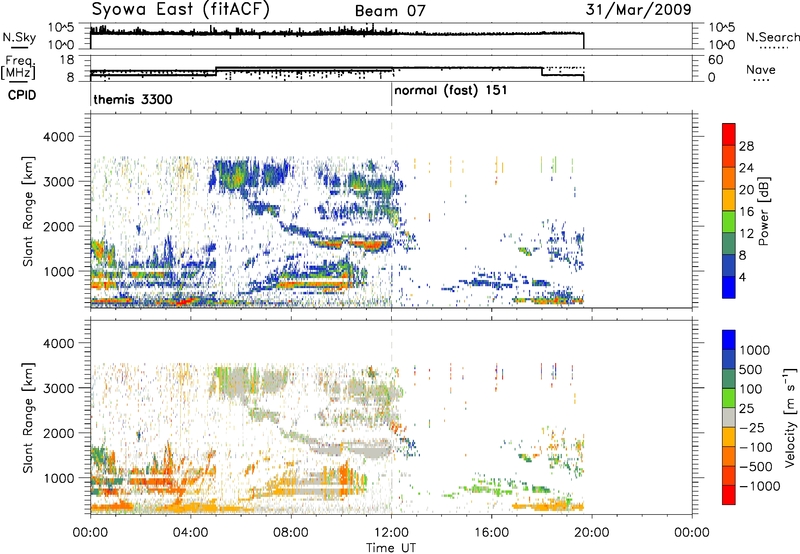
Task: Click the '4000' tick on the power plot
Action: [58, 137]
